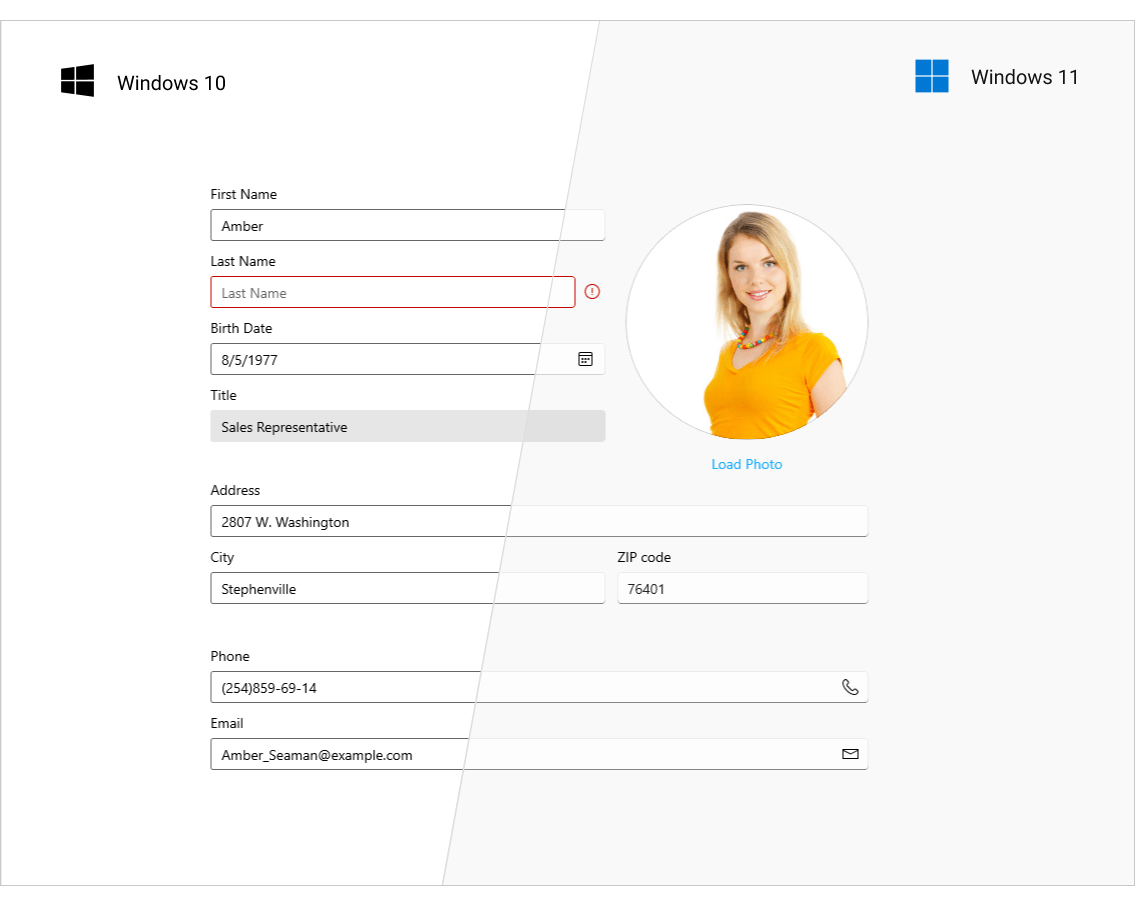Click the calendar glyph on the date editor
1136x906 pixels.
click(585, 359)
